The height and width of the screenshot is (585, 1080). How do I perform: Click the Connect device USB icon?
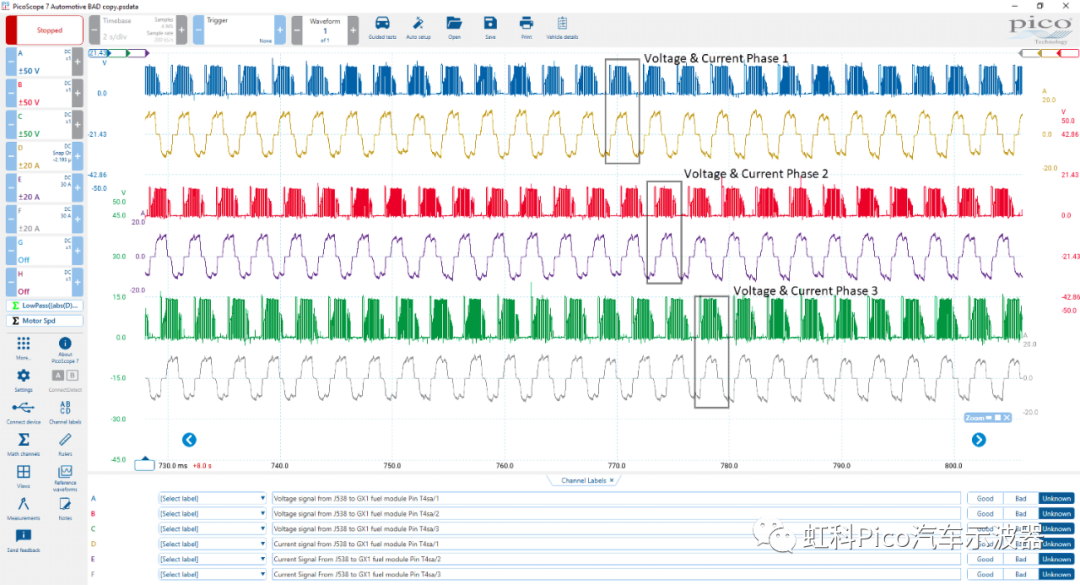pos(23,410)
